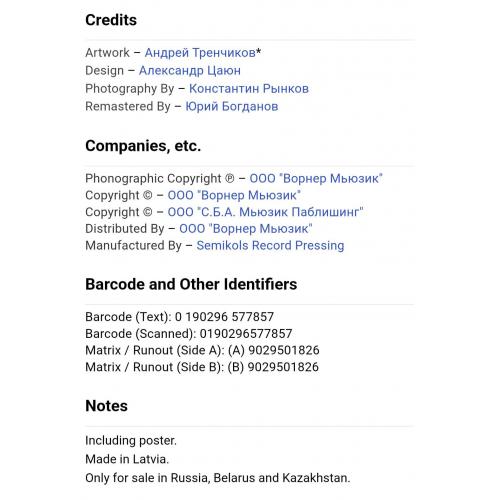Click the Matrix / Runout Side B line
Viewport: 500px width, 500px height.
pos(202,367)
